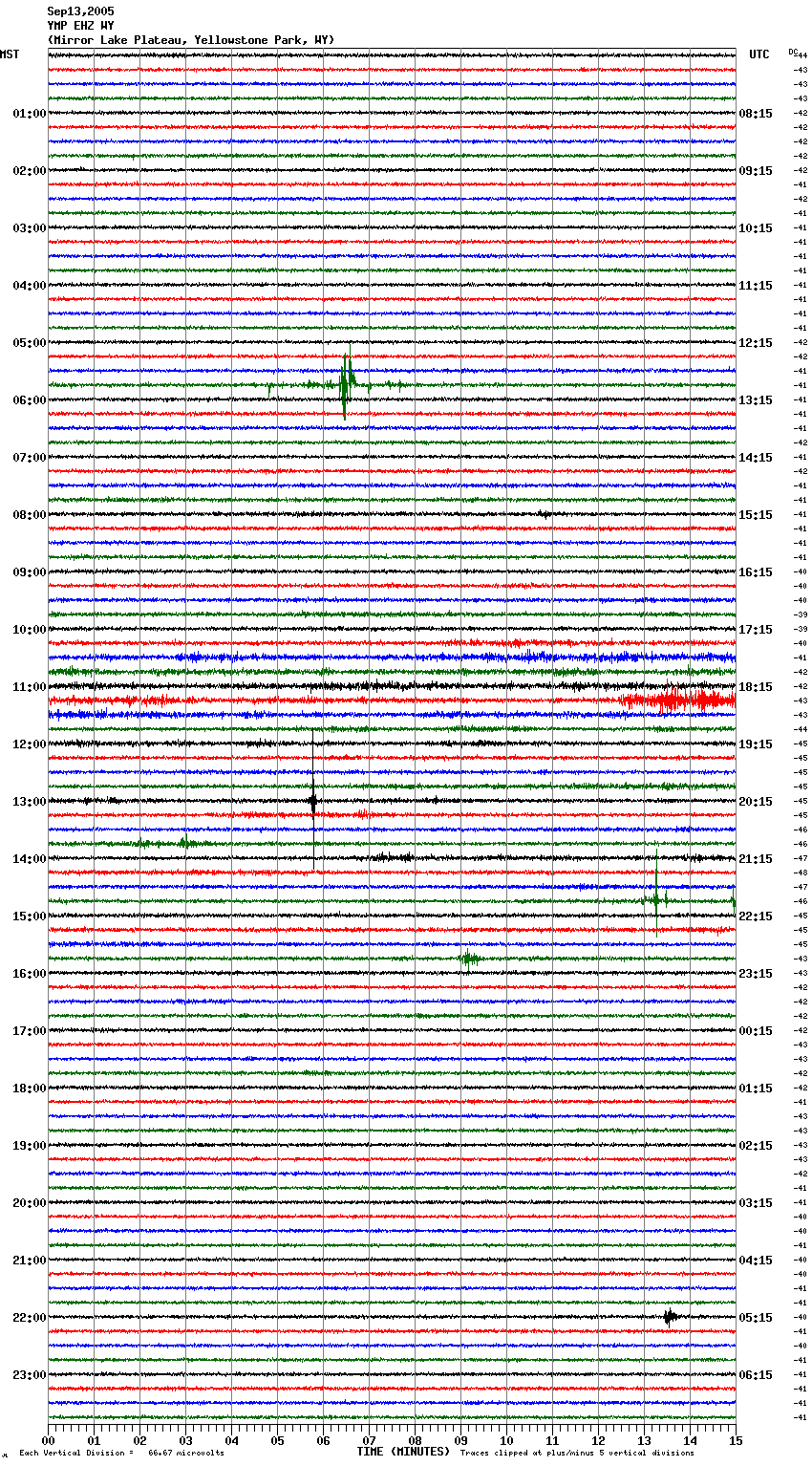Viewport: 812px width, 1466px height.
Task: Click the TIME (MINUTES) axis title
Action: pos(403,1452)
